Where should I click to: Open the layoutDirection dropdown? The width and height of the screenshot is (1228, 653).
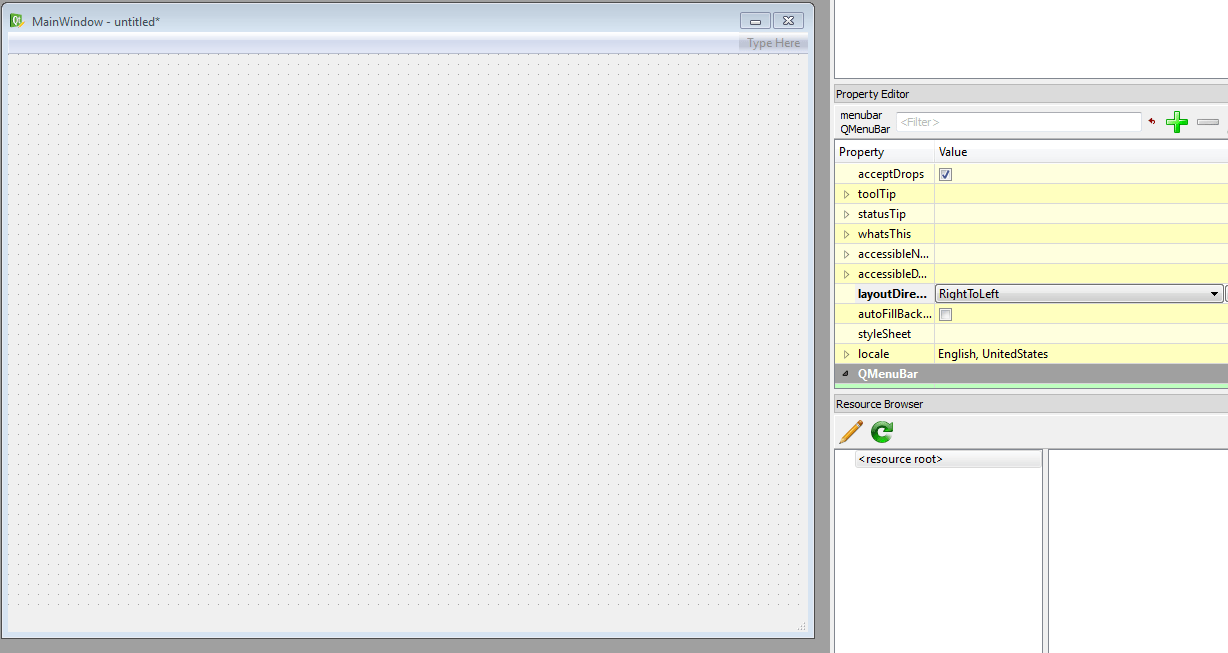pyautogui.click(x=1215, y=293)
